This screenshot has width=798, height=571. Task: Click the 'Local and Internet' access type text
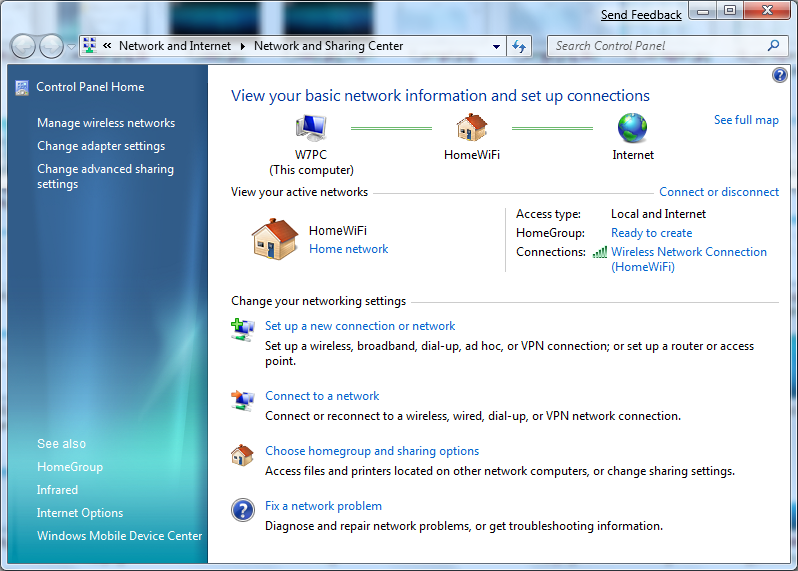(658, 214)
